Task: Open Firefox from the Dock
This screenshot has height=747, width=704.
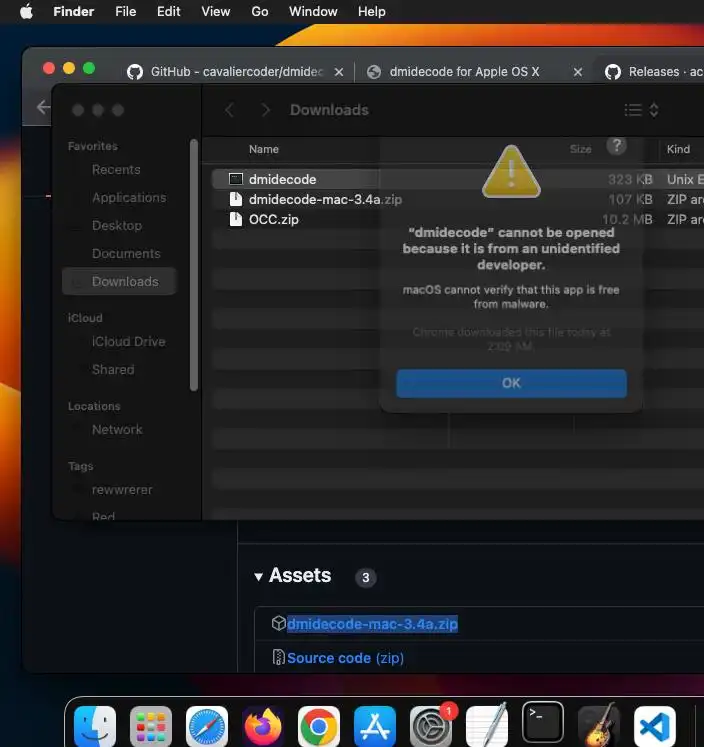Action: (263, 727)
